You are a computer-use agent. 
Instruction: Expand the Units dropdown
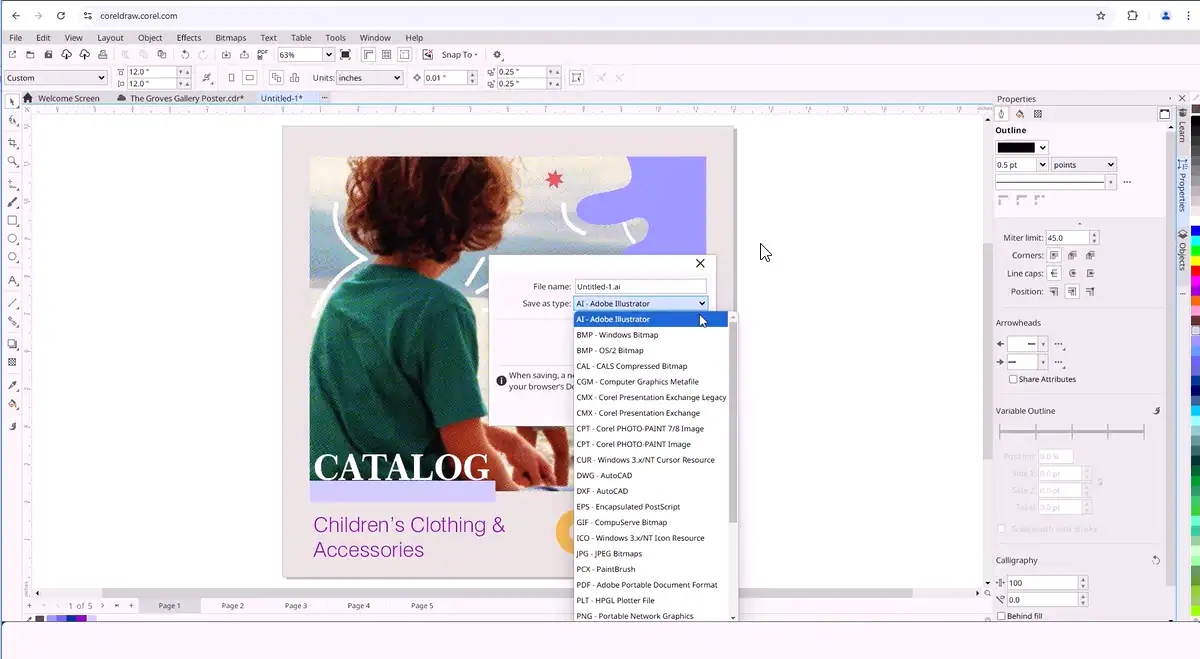(x=397, y=78)
